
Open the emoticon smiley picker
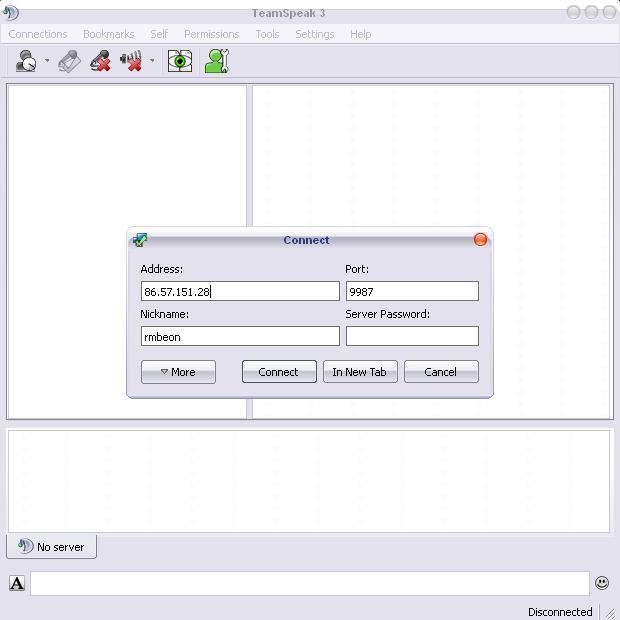coord(602,583)
